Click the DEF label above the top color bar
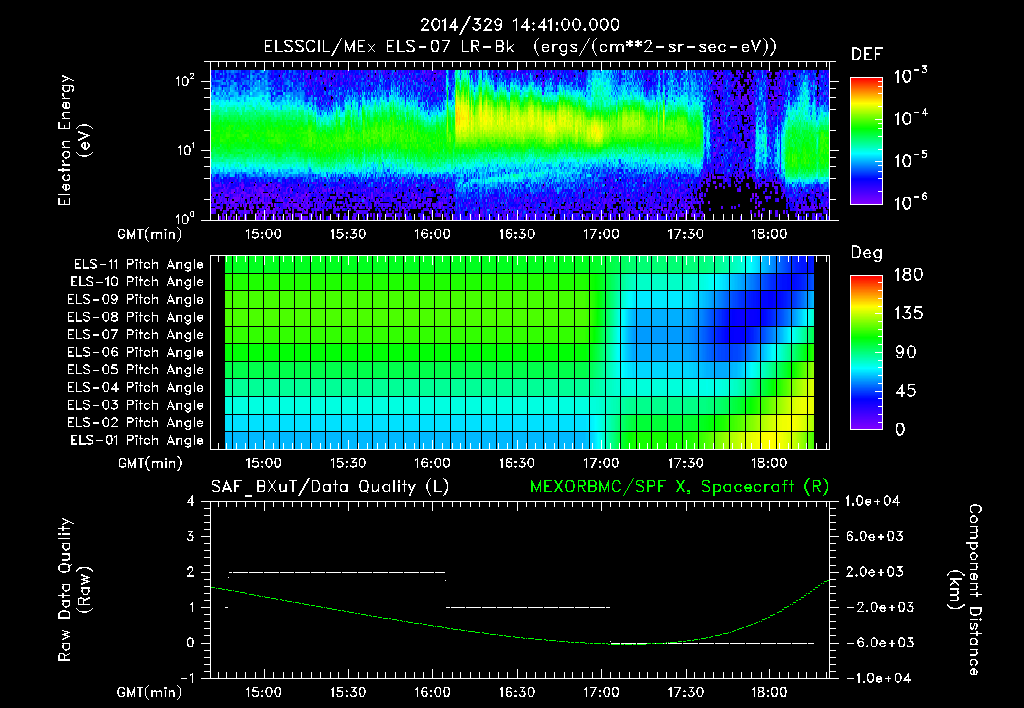The width and height of the screenshot is (1024, 708). click(867, 55)
